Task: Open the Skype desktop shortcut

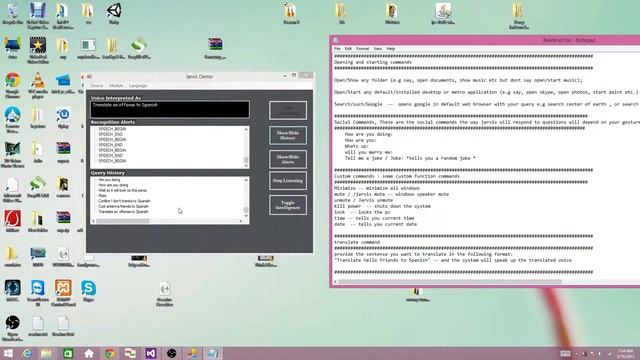Action: [x=89, y=291]
